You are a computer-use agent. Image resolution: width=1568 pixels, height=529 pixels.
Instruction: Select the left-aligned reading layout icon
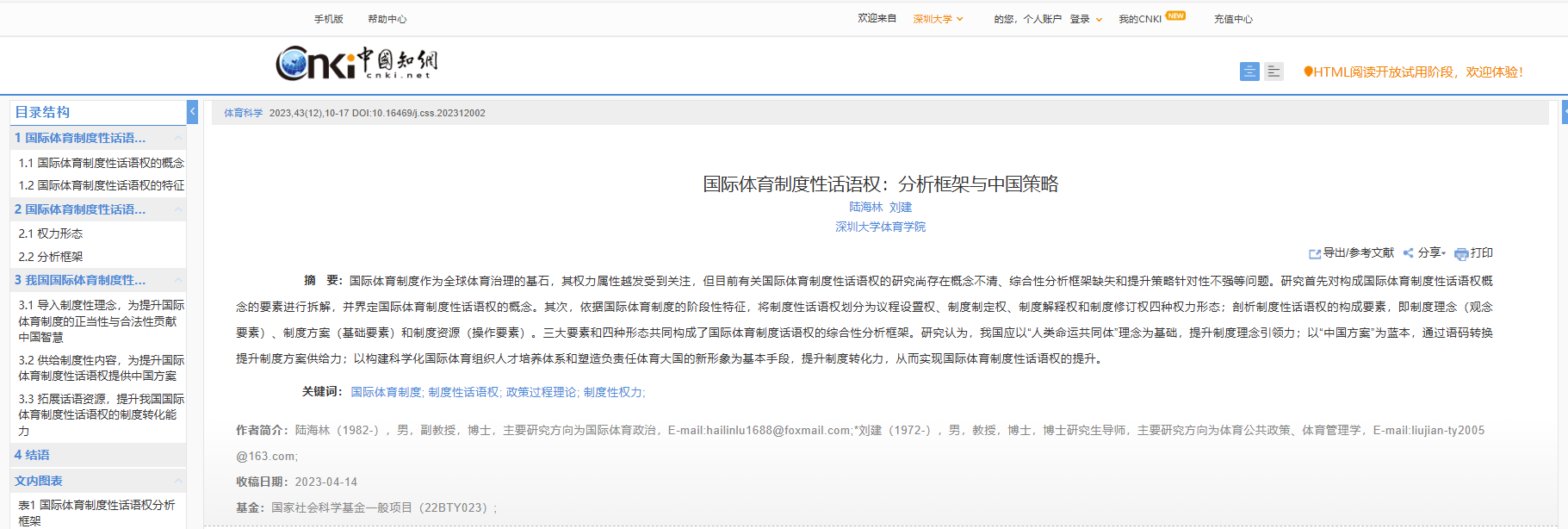(x=1274, y=72)
